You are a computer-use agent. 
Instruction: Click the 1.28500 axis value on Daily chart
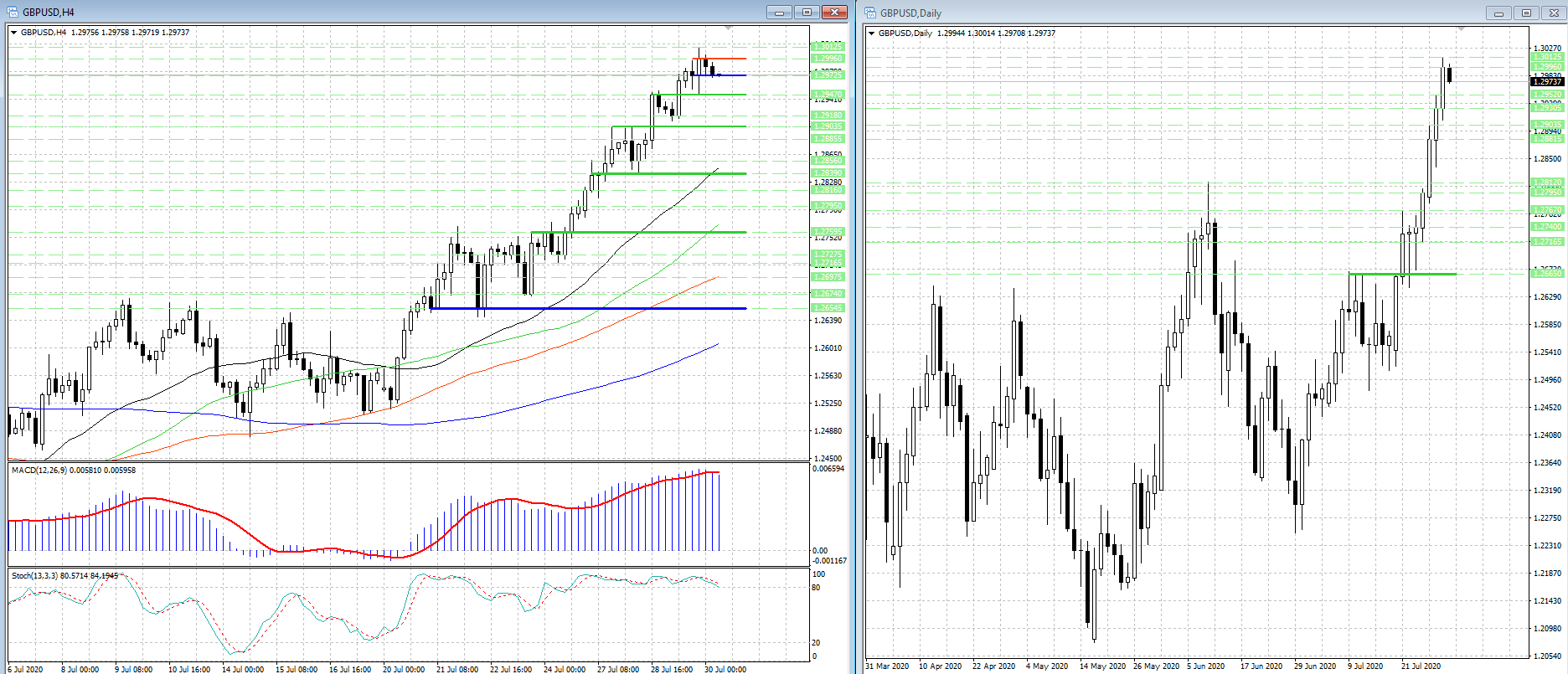coord(1547,159)
